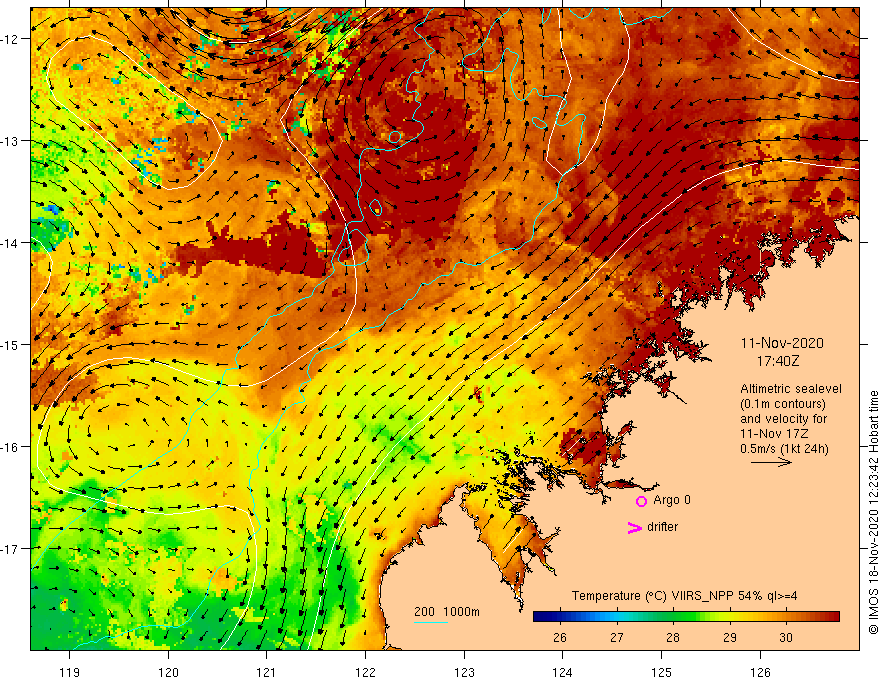Click the temperature color scale bar
This screenshot has width=880, height=680.
point(686,616)
